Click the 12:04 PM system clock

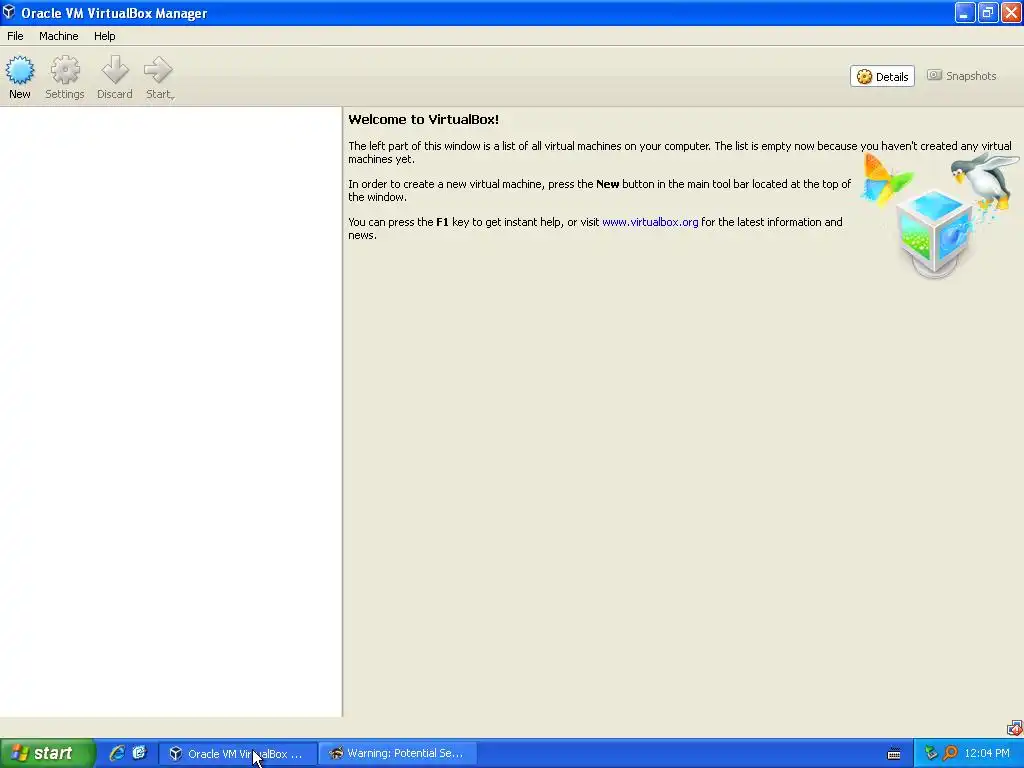click(x=987, y=754)
